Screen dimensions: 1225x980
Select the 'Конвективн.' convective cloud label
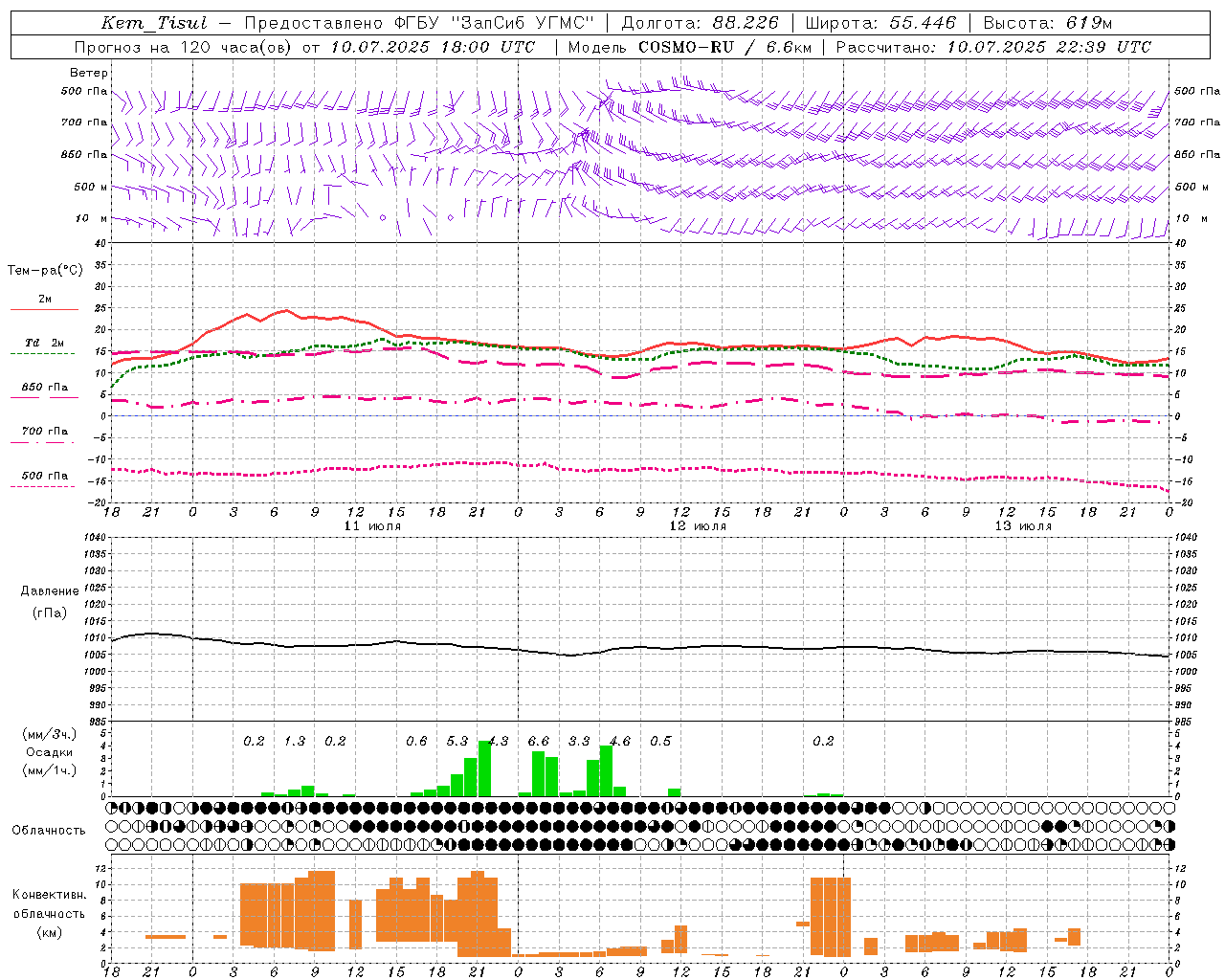tap(50, 895)
